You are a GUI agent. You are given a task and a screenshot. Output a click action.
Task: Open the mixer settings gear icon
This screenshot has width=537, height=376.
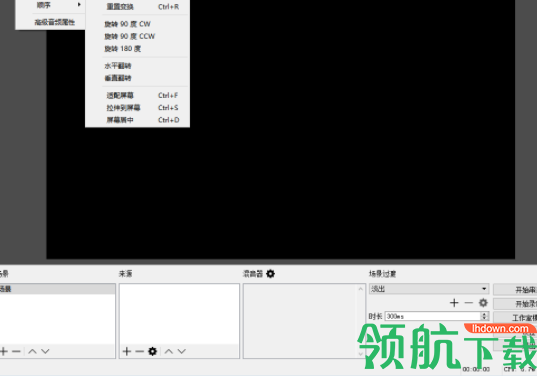(x=271, y=274)
